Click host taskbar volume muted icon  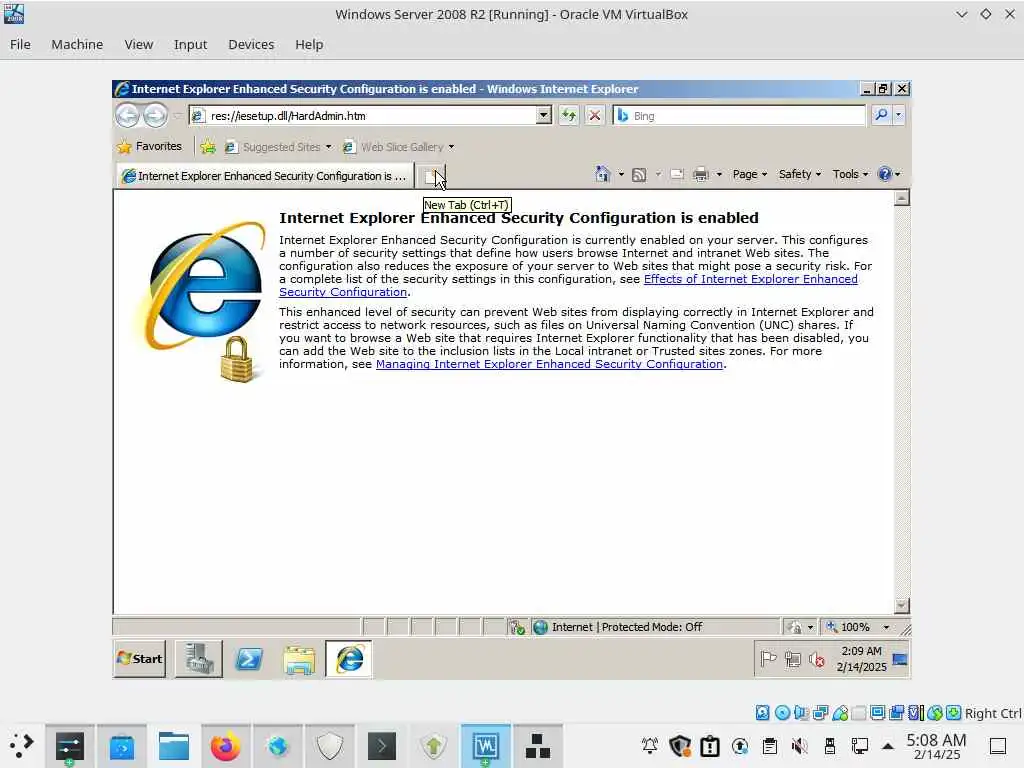[x=799, y=746]
